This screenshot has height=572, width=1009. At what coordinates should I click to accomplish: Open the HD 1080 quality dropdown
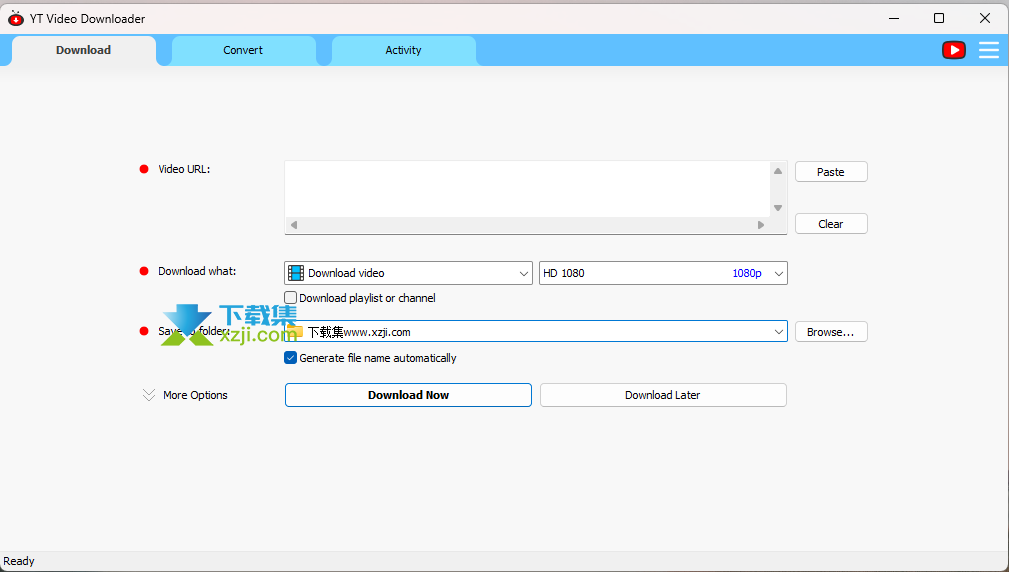[663, 273]
